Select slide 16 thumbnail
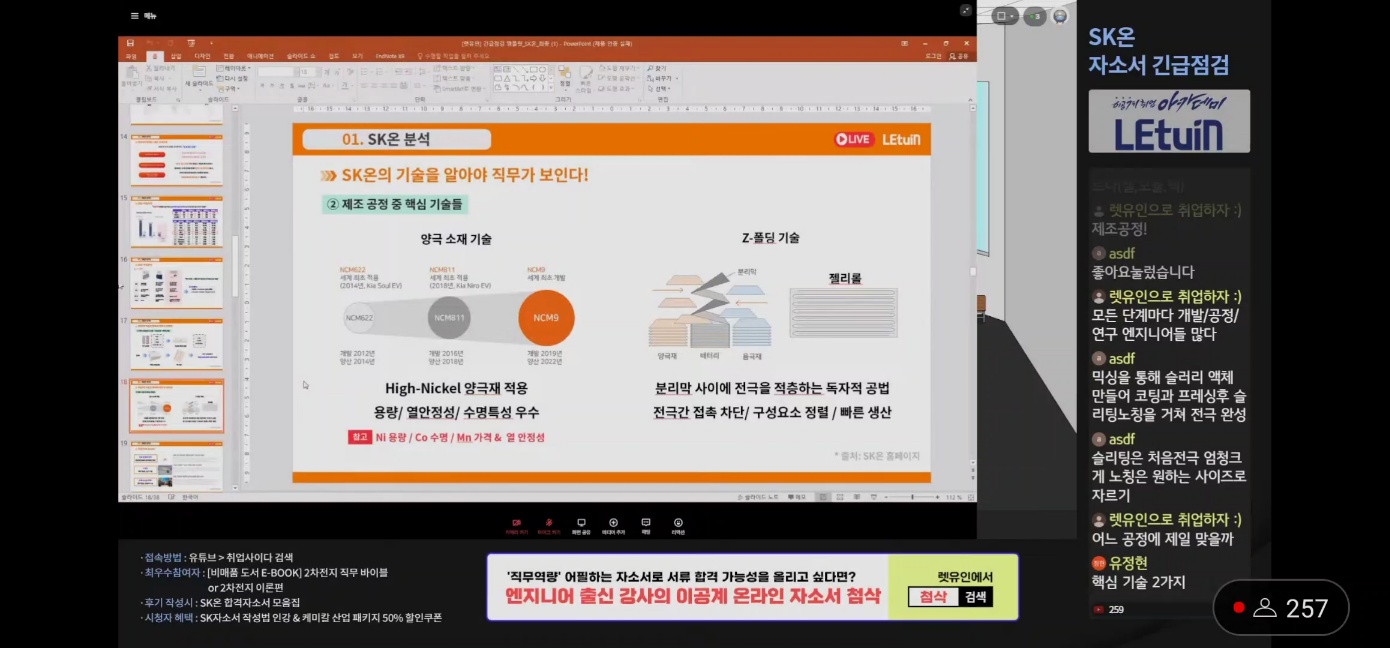The width and height of the screenshot is (1390, 648). click(177, 283)
